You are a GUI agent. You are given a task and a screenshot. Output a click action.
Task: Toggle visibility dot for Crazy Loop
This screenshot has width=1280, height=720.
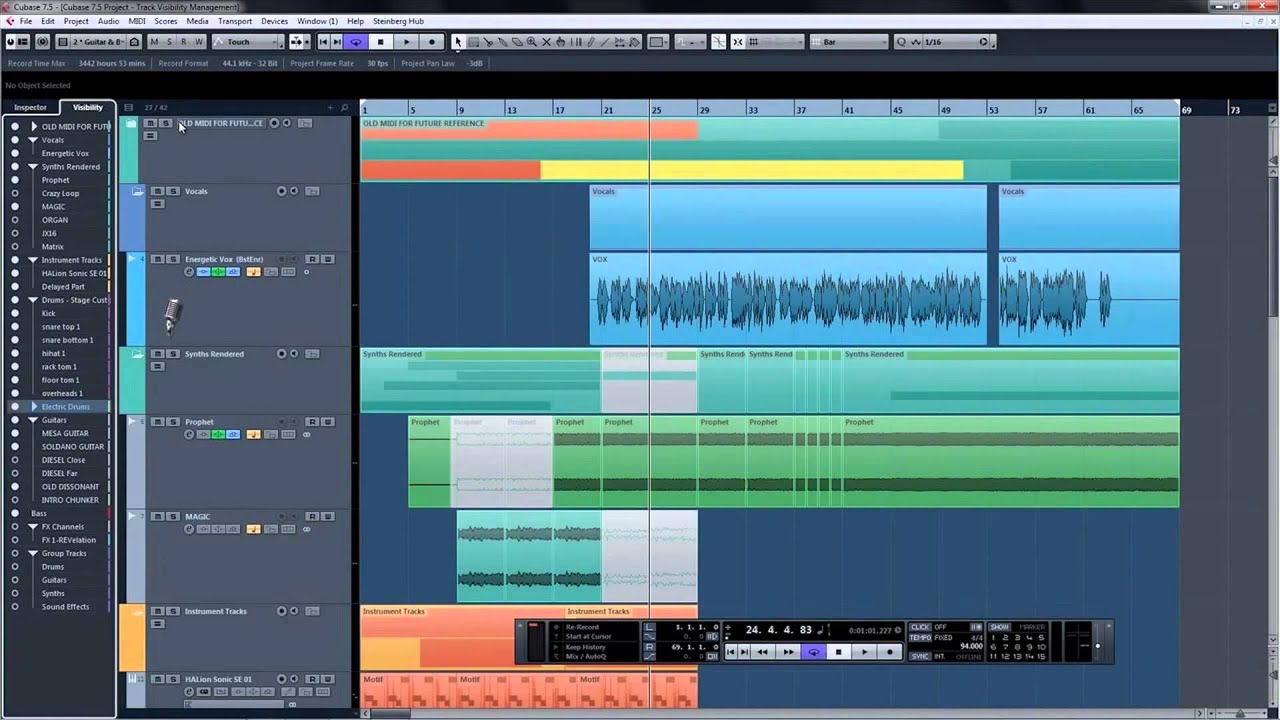[x=15, y=193]
